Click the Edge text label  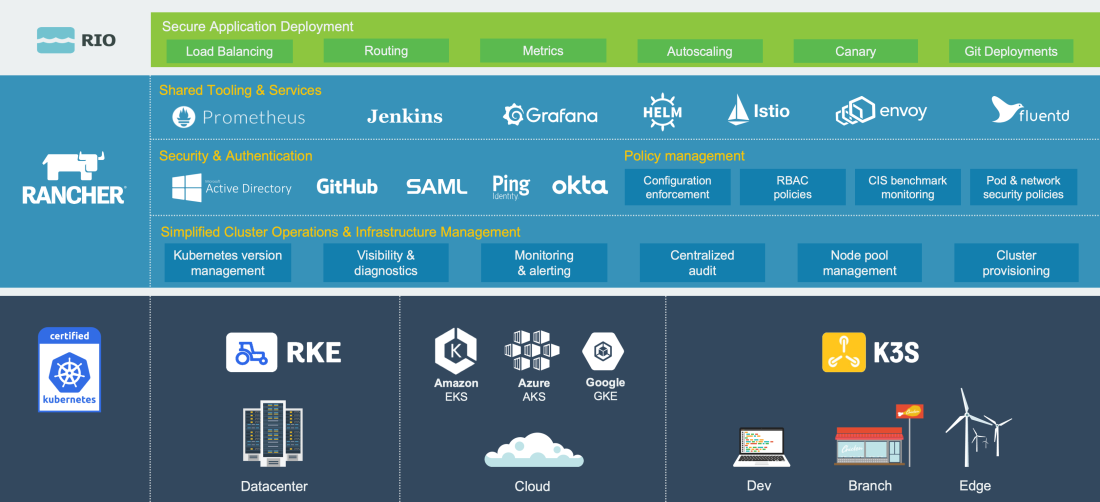tap(975, 486)
